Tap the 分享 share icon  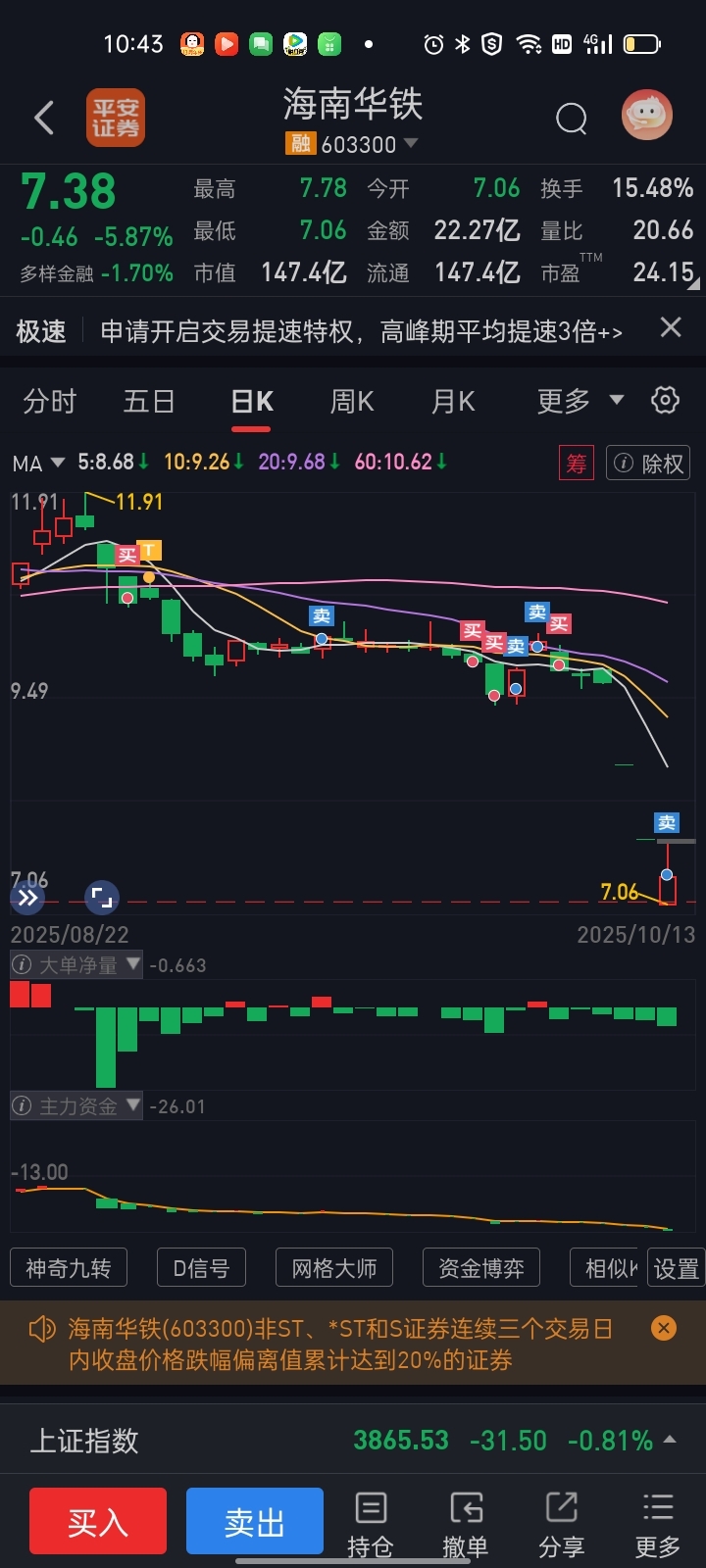(562, 1525)
